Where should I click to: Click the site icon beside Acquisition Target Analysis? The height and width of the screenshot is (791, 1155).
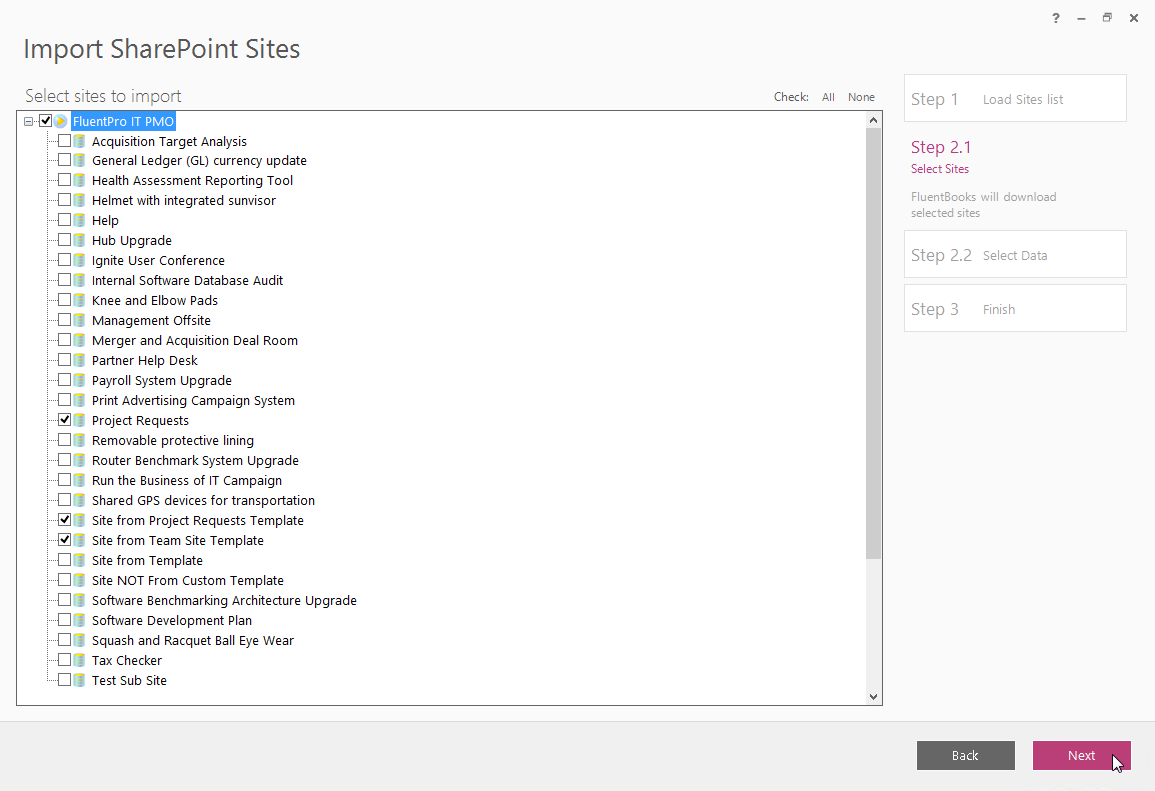pos(80,141)
